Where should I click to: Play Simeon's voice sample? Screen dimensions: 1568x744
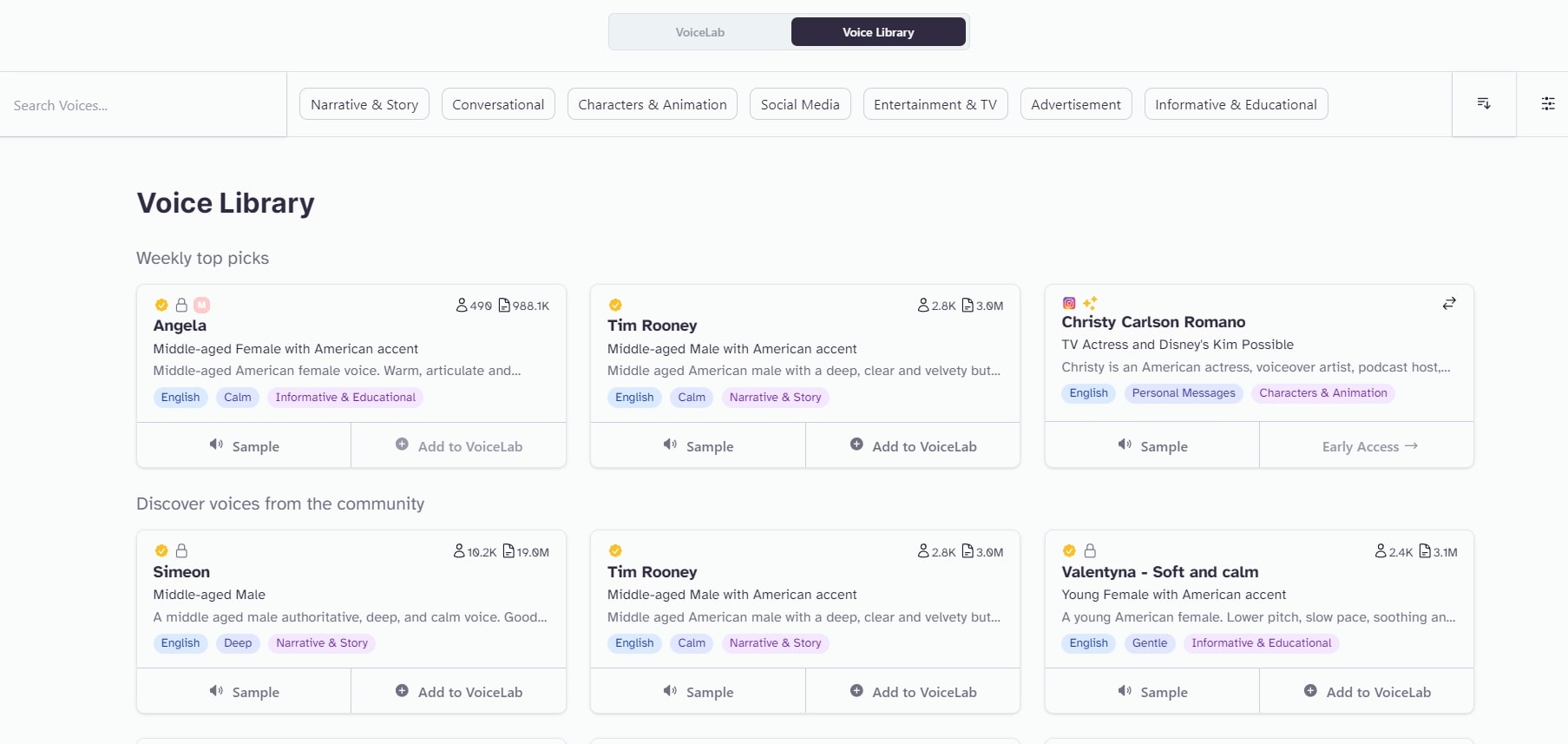[244, 691]
